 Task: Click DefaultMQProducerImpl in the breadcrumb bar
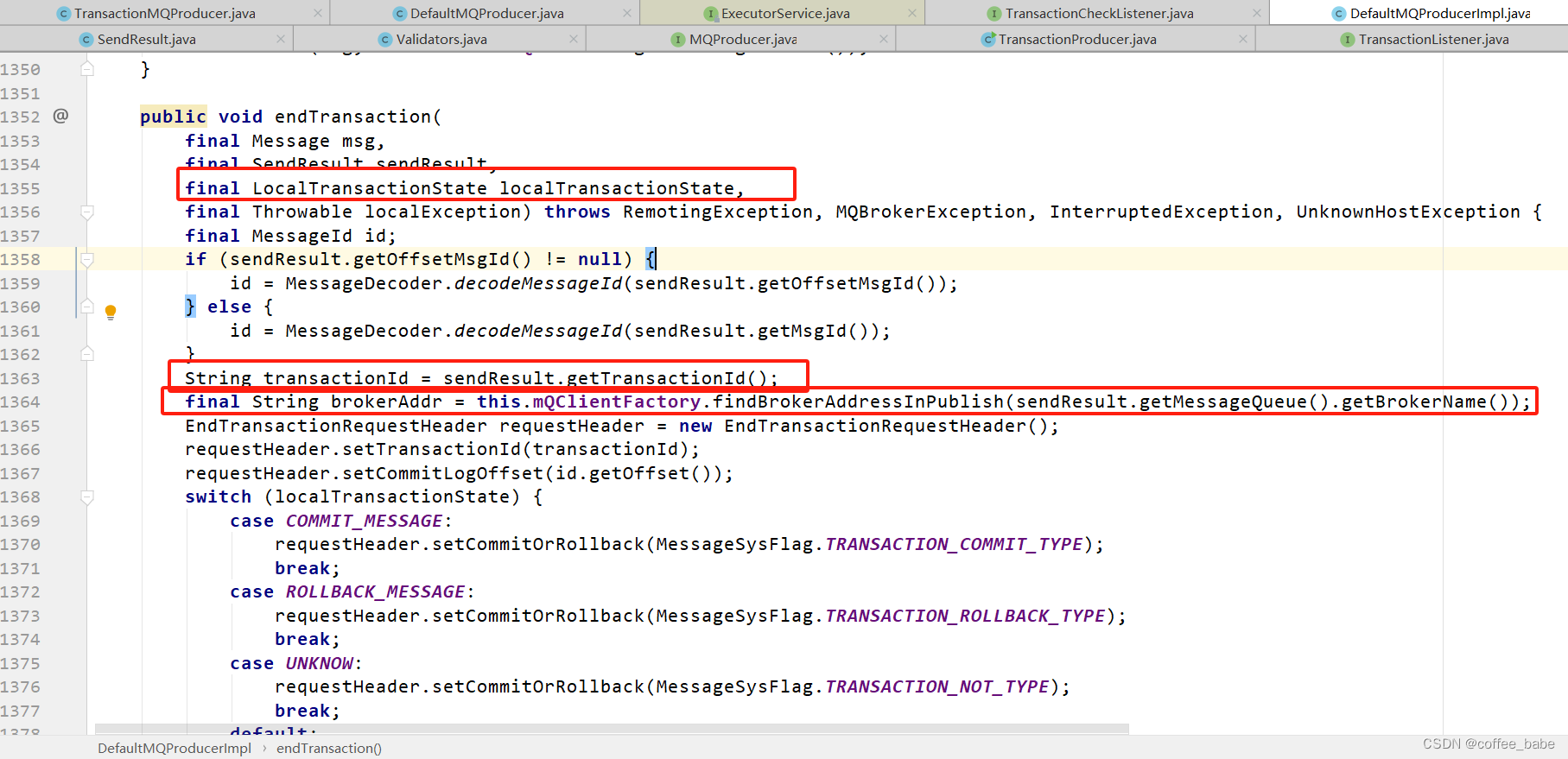[175, 748]
